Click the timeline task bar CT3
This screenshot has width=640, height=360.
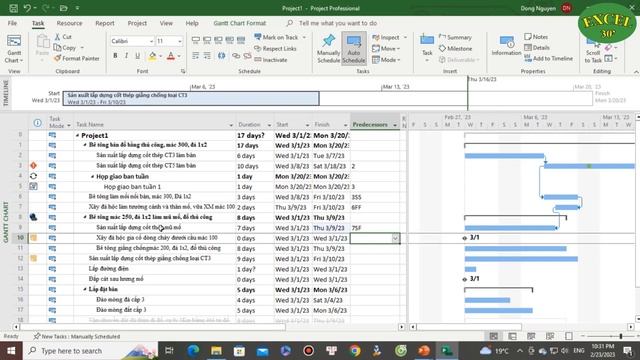pyautogui.click(x=191, y=98)
